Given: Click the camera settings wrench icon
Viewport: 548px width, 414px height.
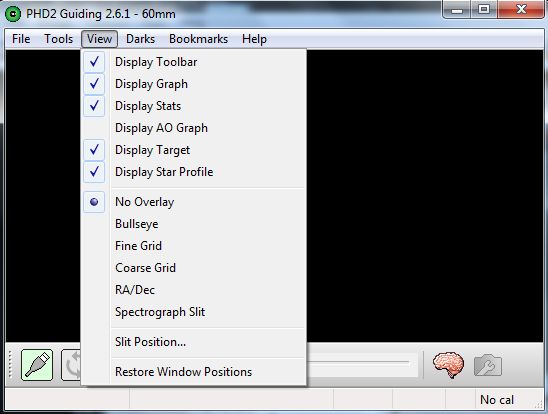Looking at the screenshot, I should [x=488, y=365].
